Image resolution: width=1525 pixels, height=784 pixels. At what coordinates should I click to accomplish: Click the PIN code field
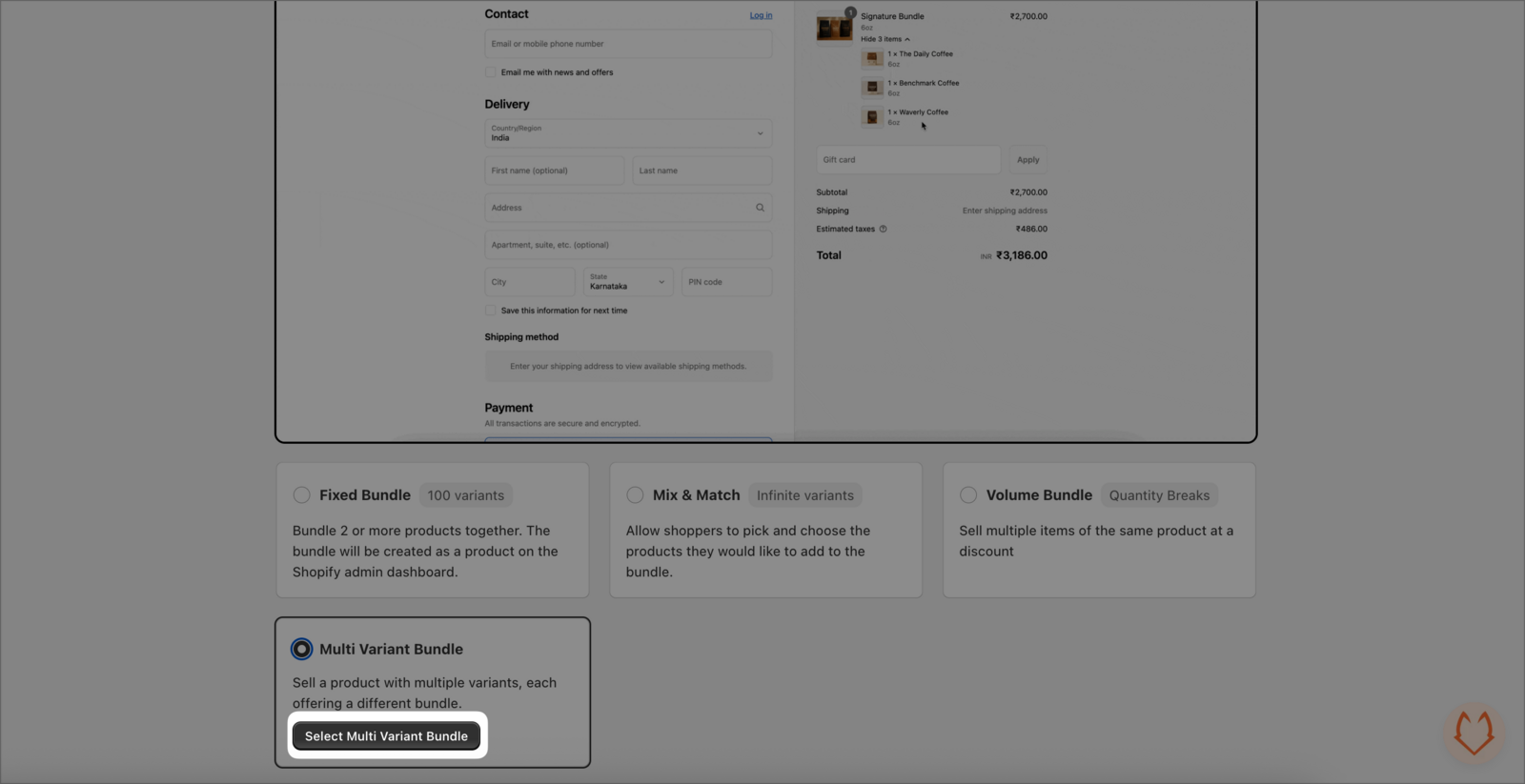(726, 282)
